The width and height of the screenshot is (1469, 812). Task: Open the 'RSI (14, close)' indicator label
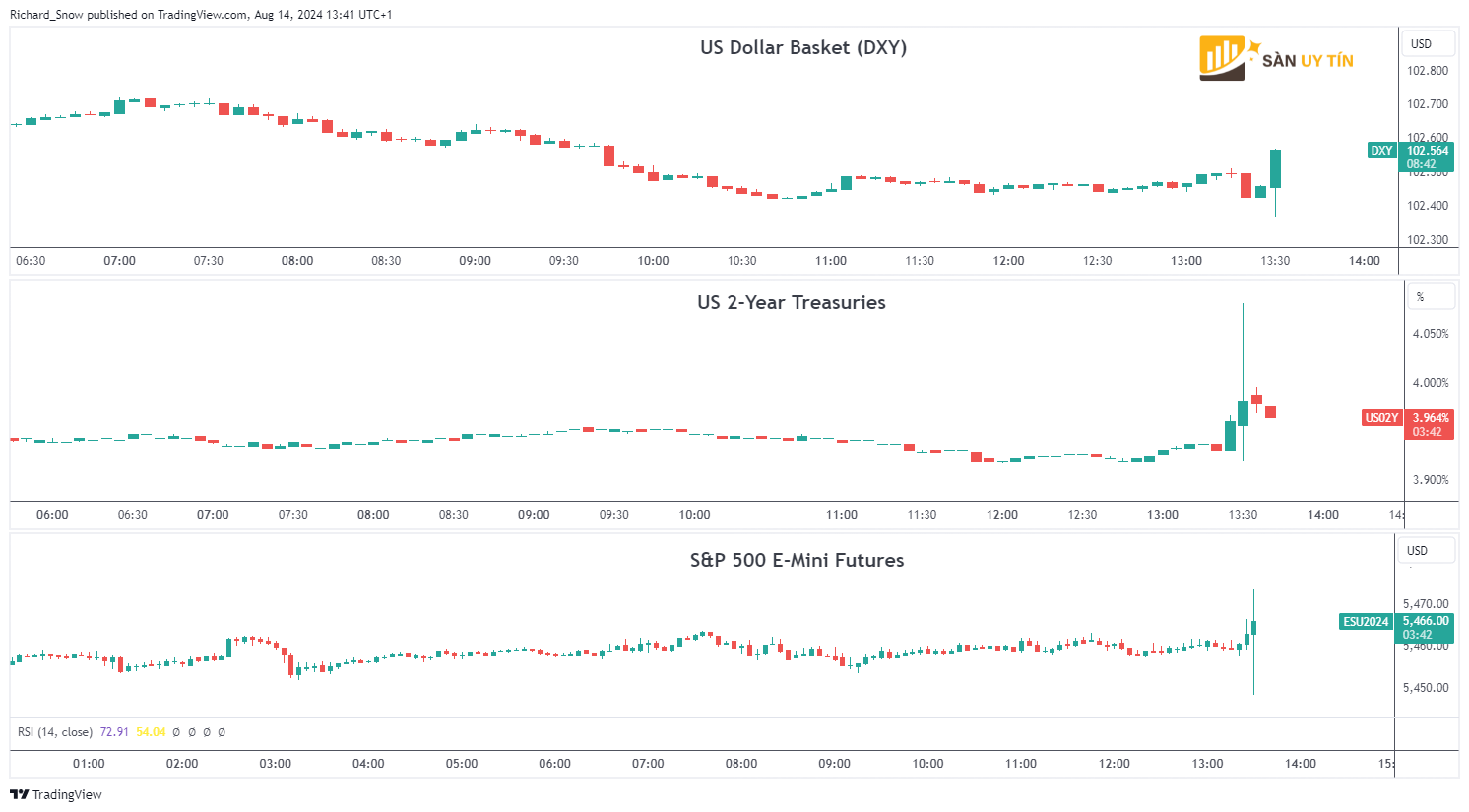[55, 732]
